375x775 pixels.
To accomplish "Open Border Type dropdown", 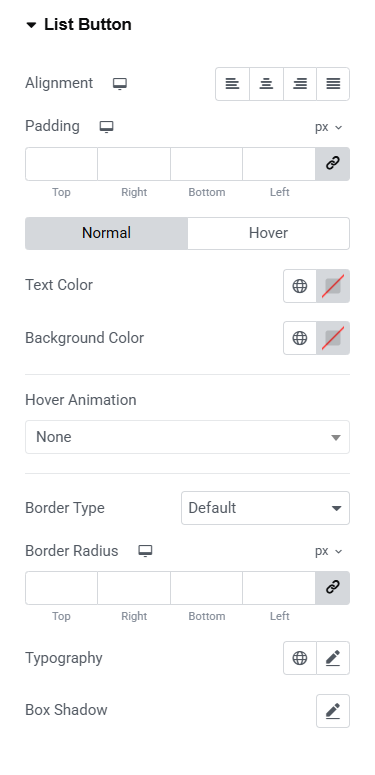I will coord(265,508).
